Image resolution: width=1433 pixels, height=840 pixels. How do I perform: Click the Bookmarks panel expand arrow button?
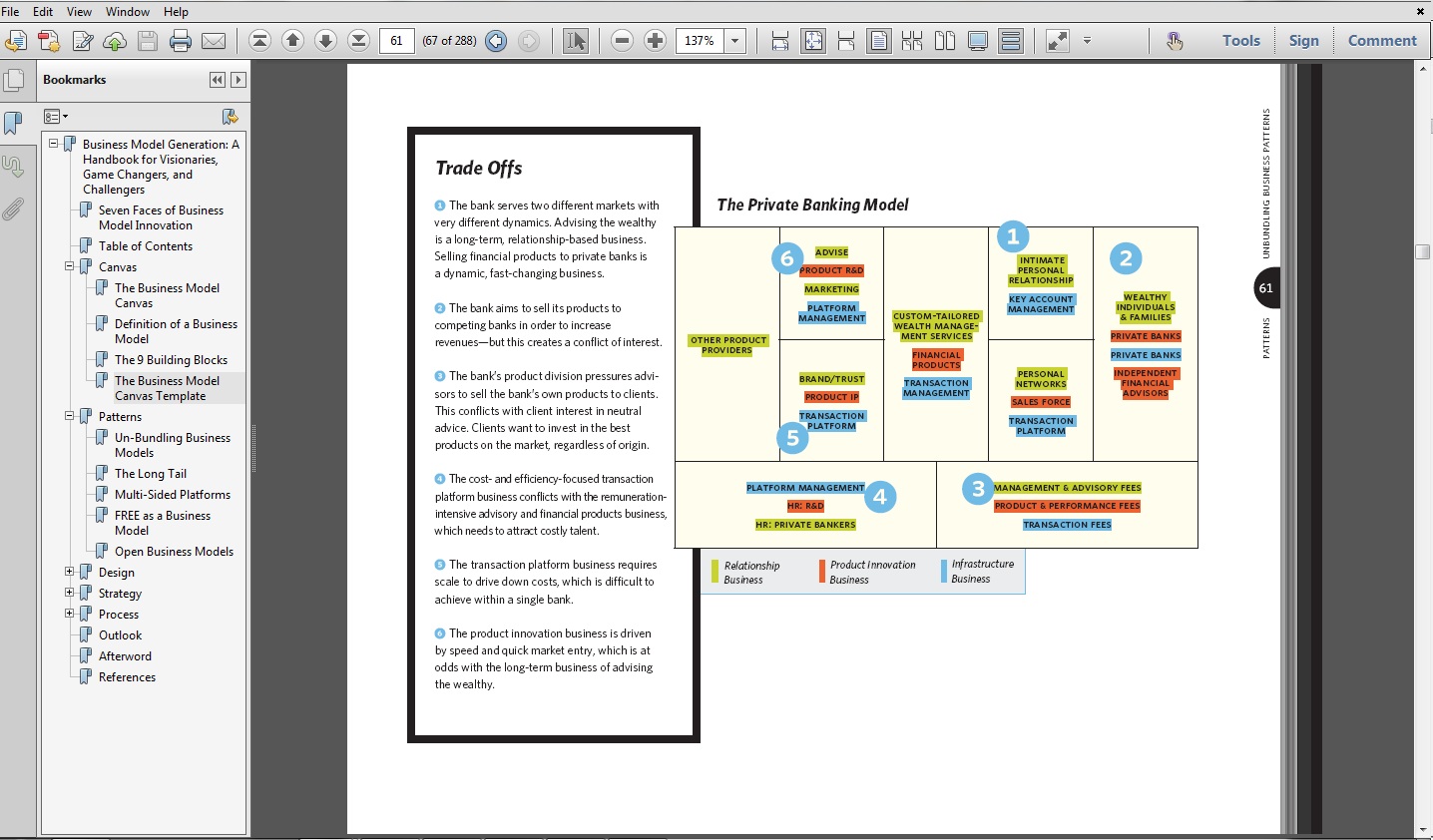point(238,80)
